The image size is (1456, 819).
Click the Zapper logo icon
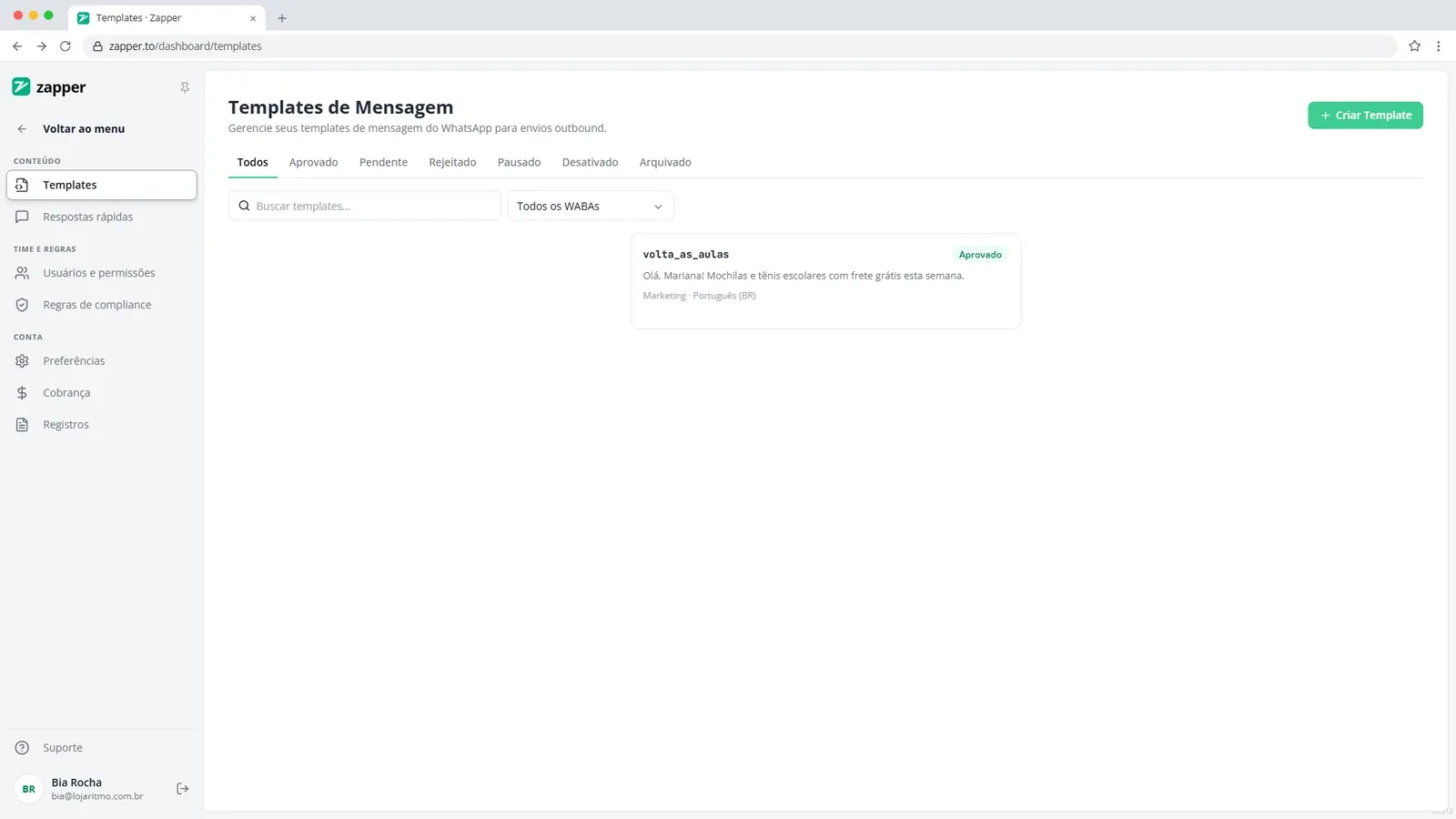pos(21,86)
